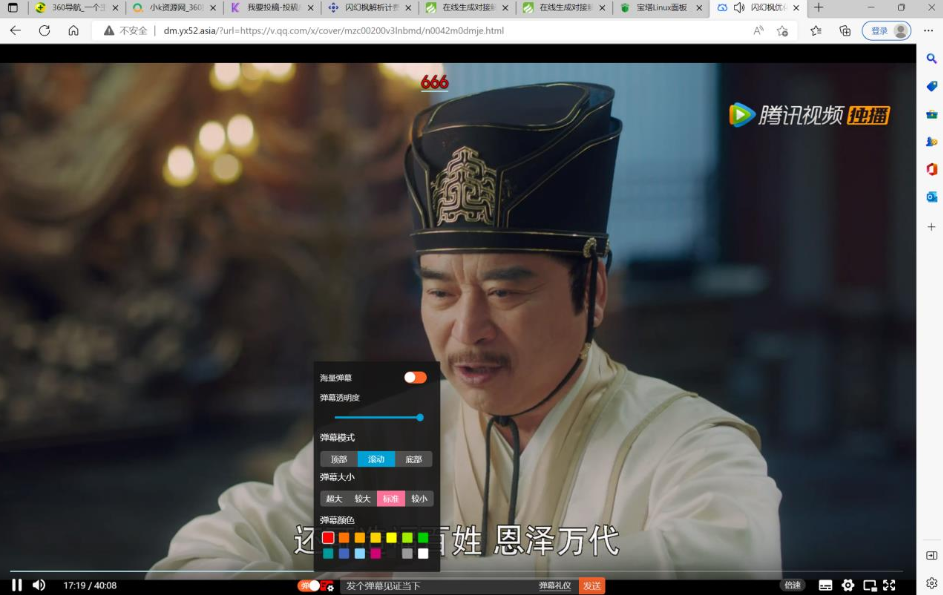Choose the light blue danmaku color swatch

coord(360,553)
